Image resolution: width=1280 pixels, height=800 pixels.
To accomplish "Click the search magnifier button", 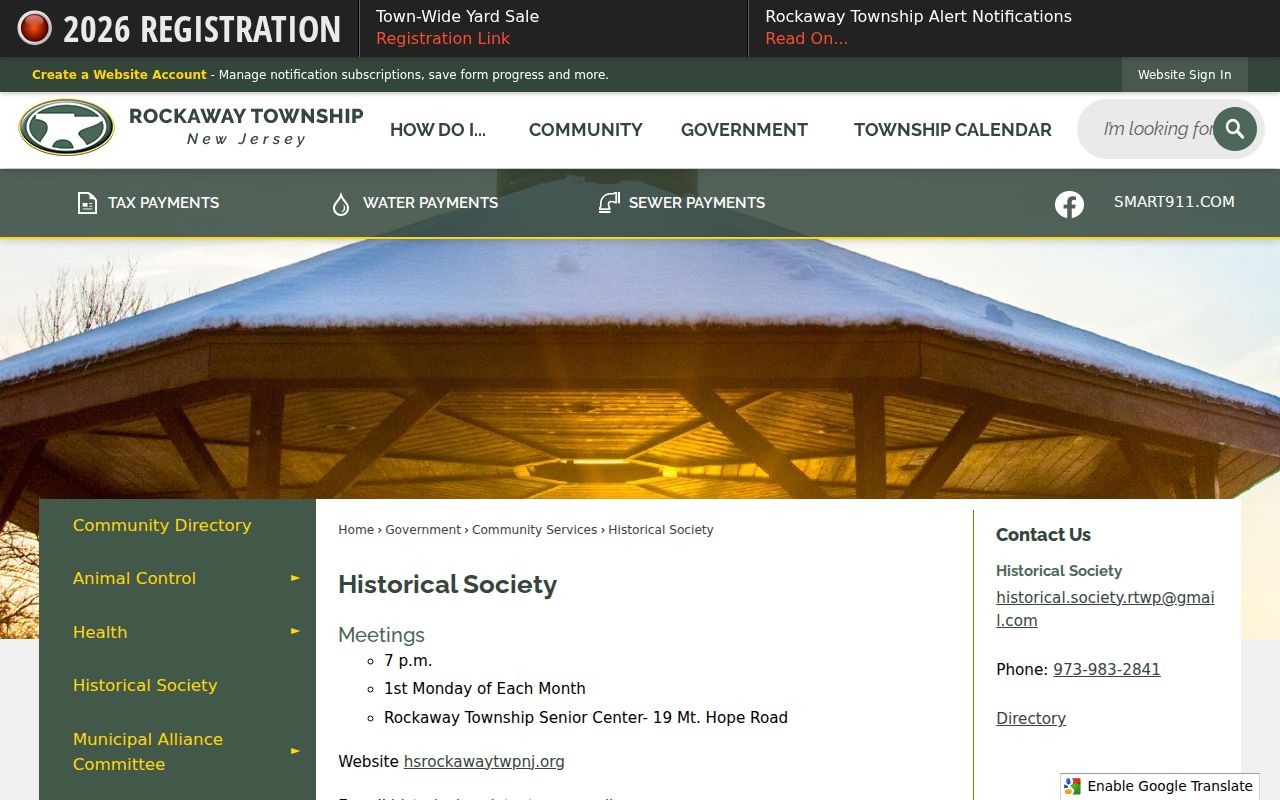I will [1235, 129].
